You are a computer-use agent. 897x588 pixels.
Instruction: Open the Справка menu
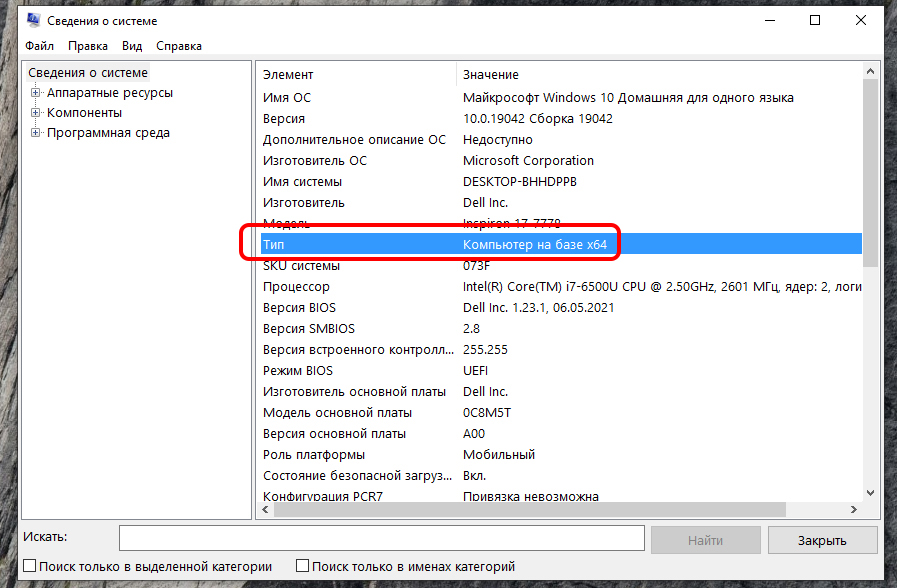(x=179, y=46)
